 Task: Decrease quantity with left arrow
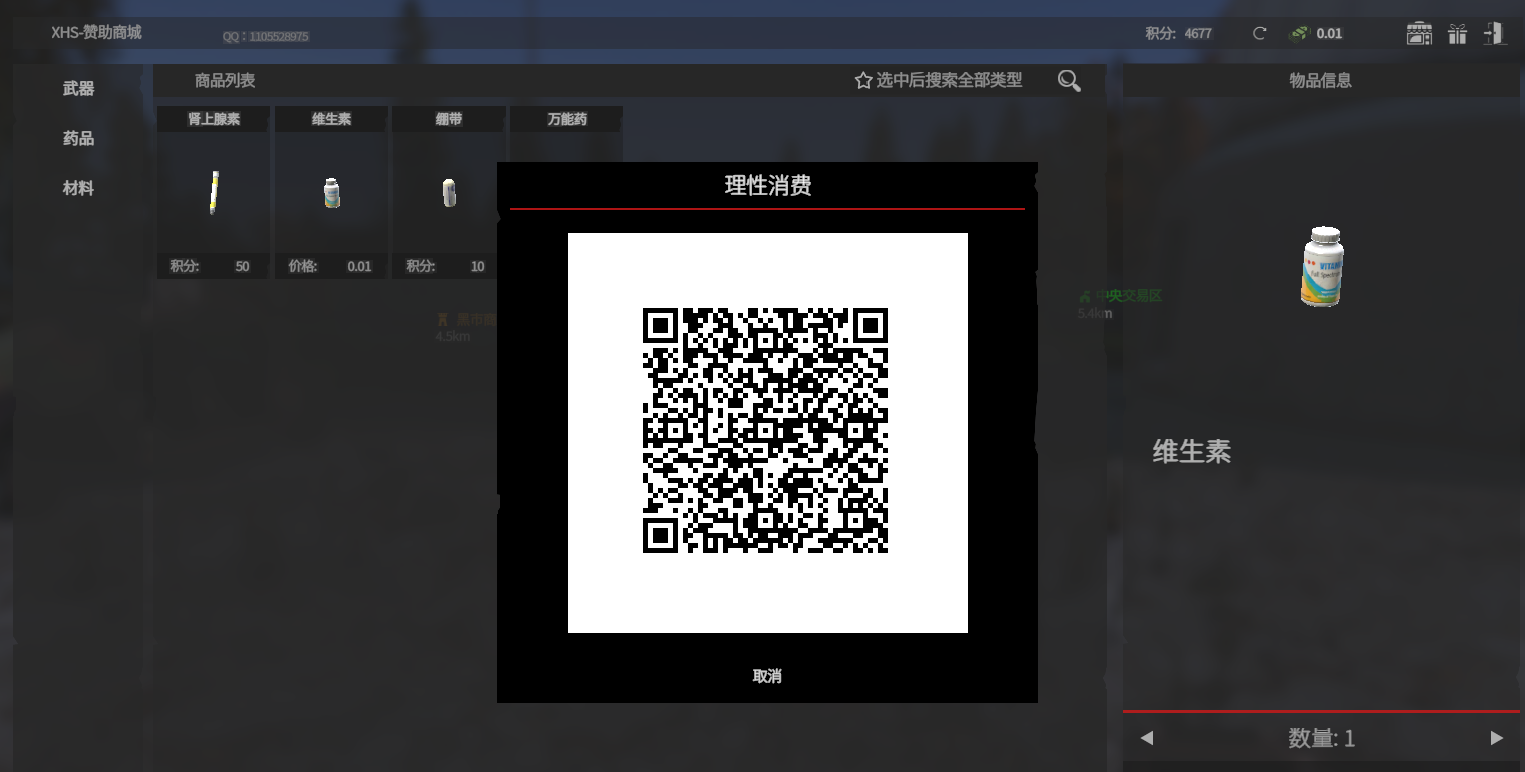1147,738
